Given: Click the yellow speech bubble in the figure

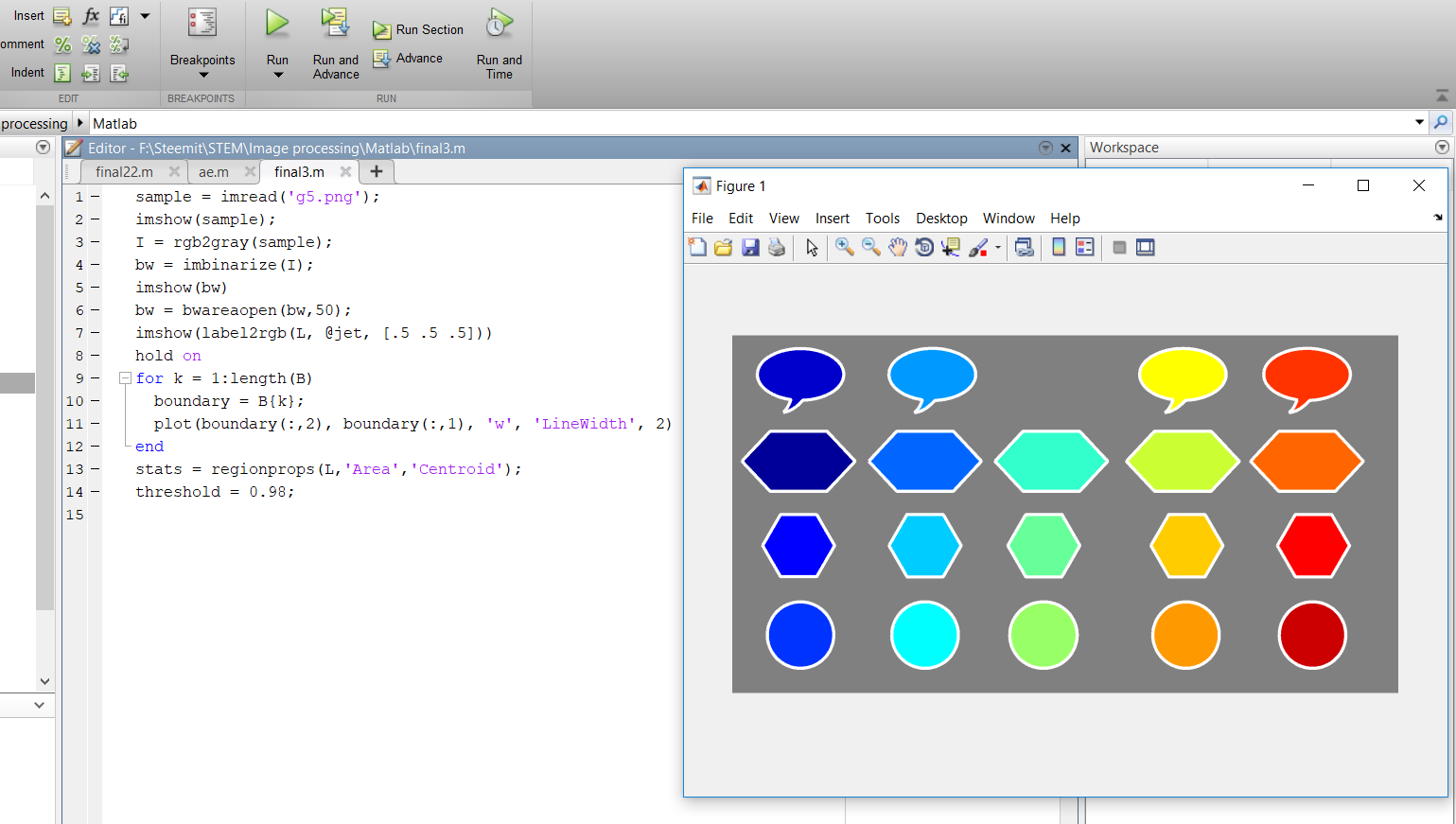Looking at the screenshot, I should click(x=1182, y=375).
